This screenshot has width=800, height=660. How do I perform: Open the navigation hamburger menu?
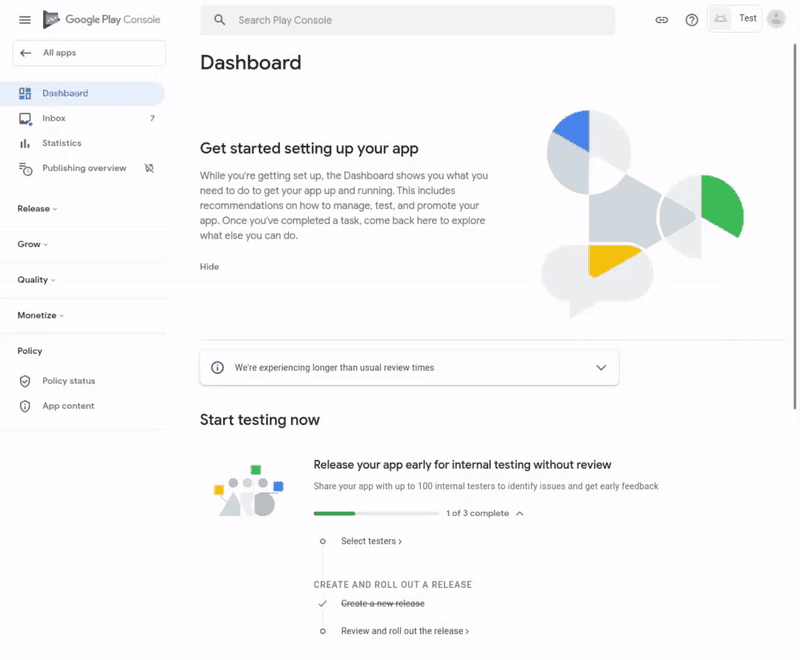point(24,18)
